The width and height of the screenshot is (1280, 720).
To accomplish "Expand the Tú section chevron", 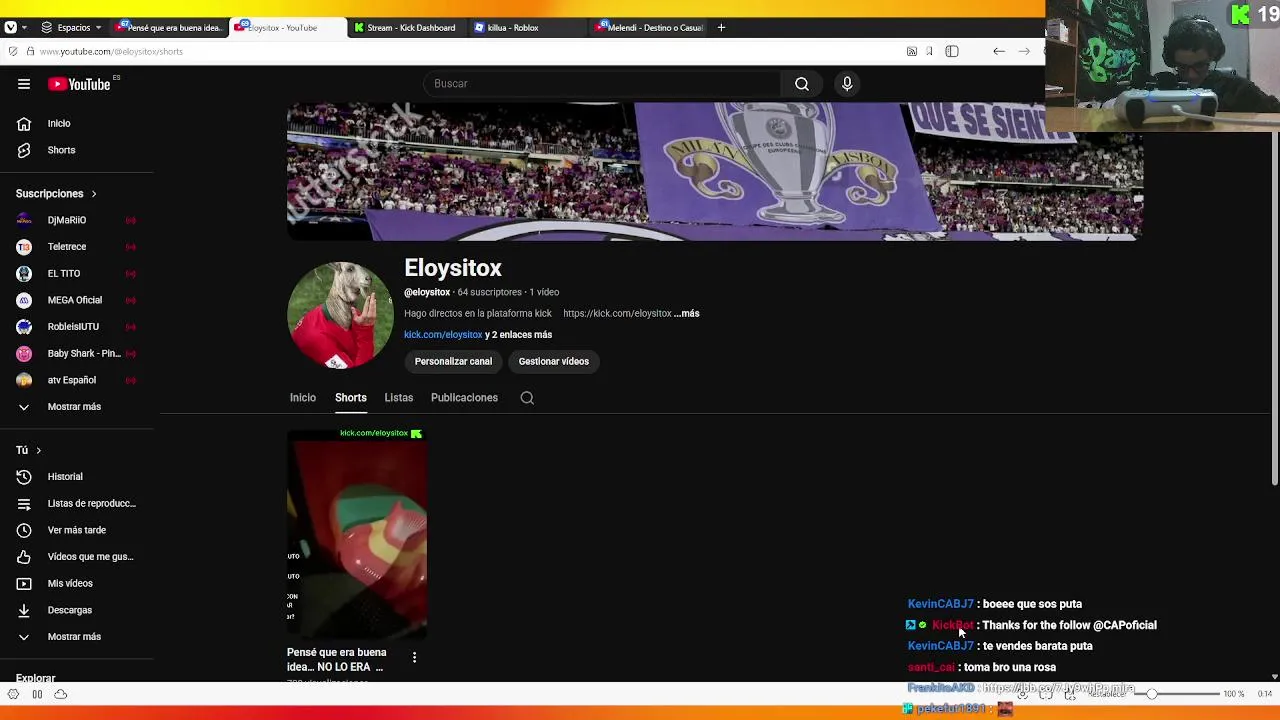I will [x=38, y=451].
